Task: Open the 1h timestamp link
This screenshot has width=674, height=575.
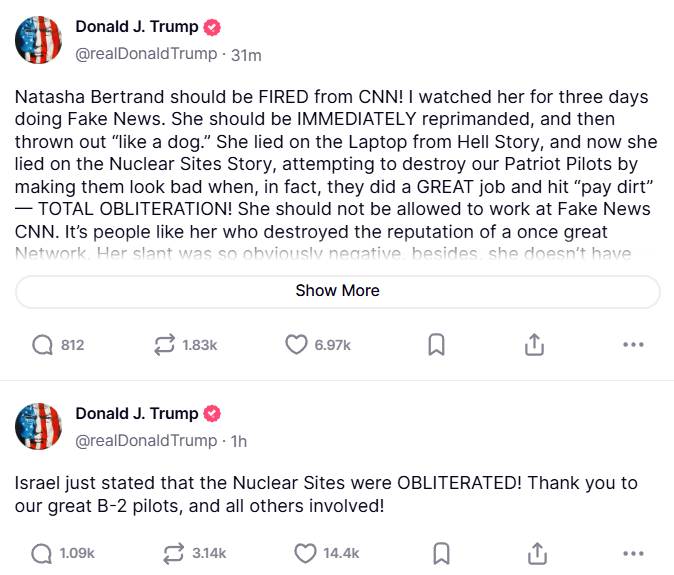Action: point(238,441)
